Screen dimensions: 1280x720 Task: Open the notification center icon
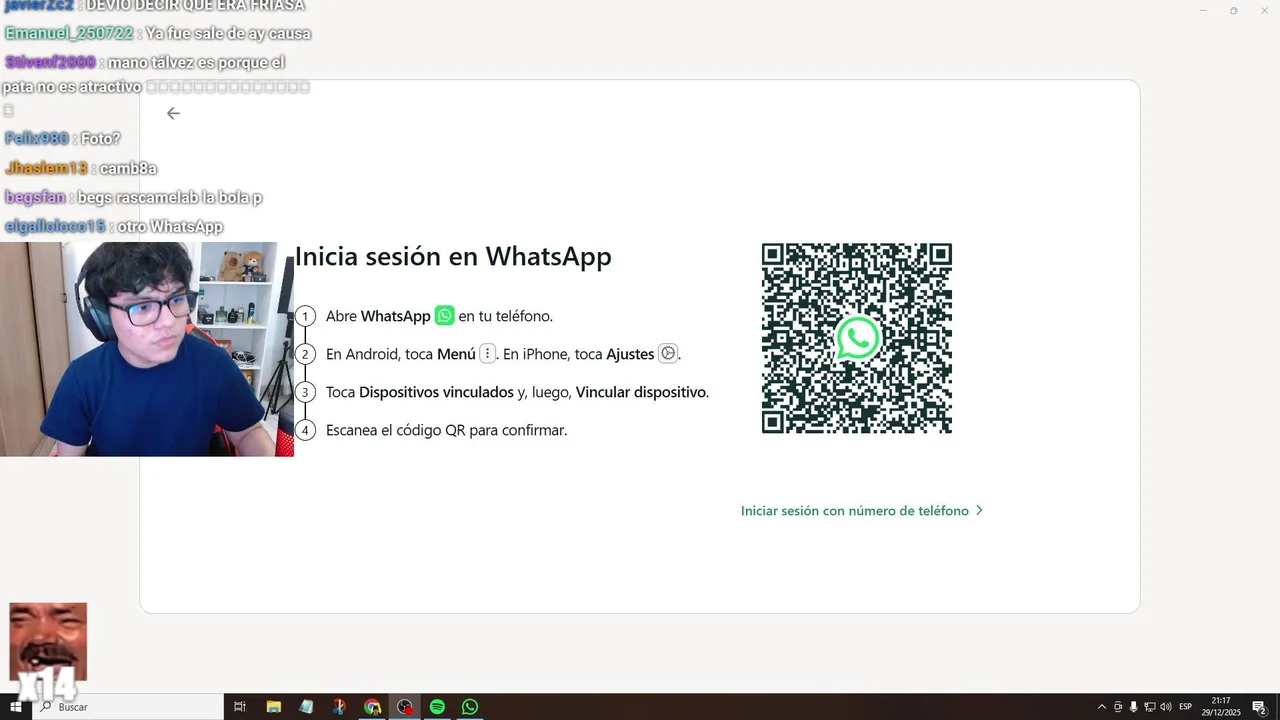[1259, 707]
